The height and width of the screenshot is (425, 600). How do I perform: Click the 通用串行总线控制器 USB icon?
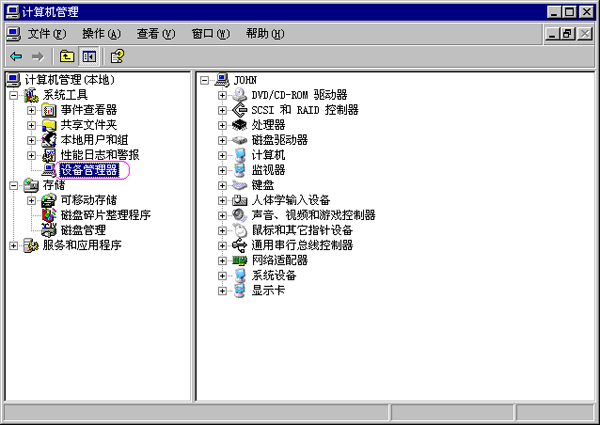240,245
